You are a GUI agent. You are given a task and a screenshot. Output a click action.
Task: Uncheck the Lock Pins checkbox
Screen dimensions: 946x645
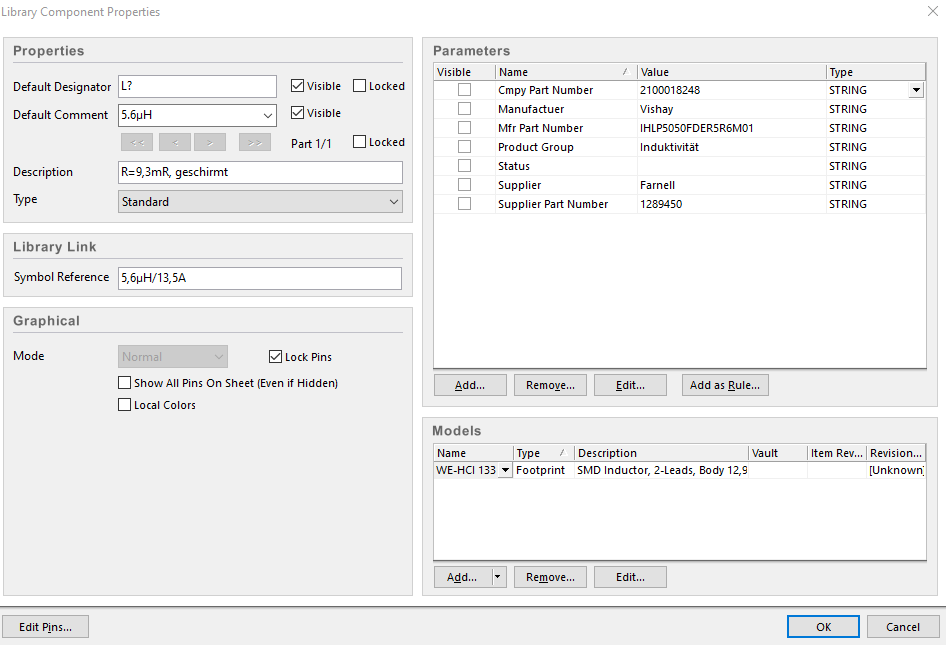pos(275,357)
